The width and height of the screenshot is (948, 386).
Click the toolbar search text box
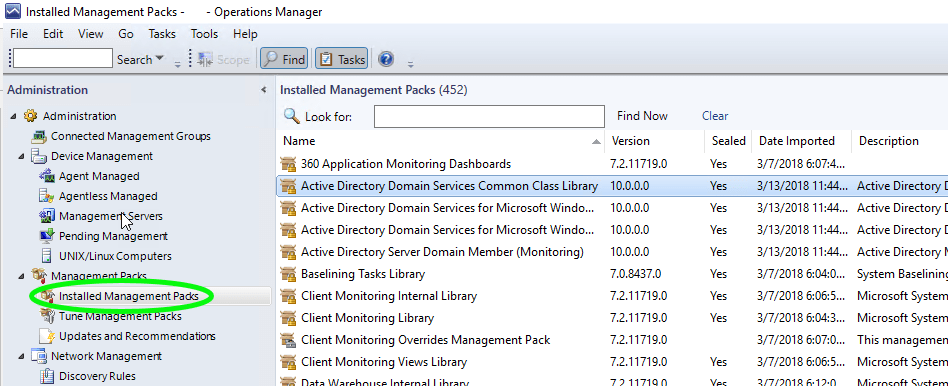63,59
